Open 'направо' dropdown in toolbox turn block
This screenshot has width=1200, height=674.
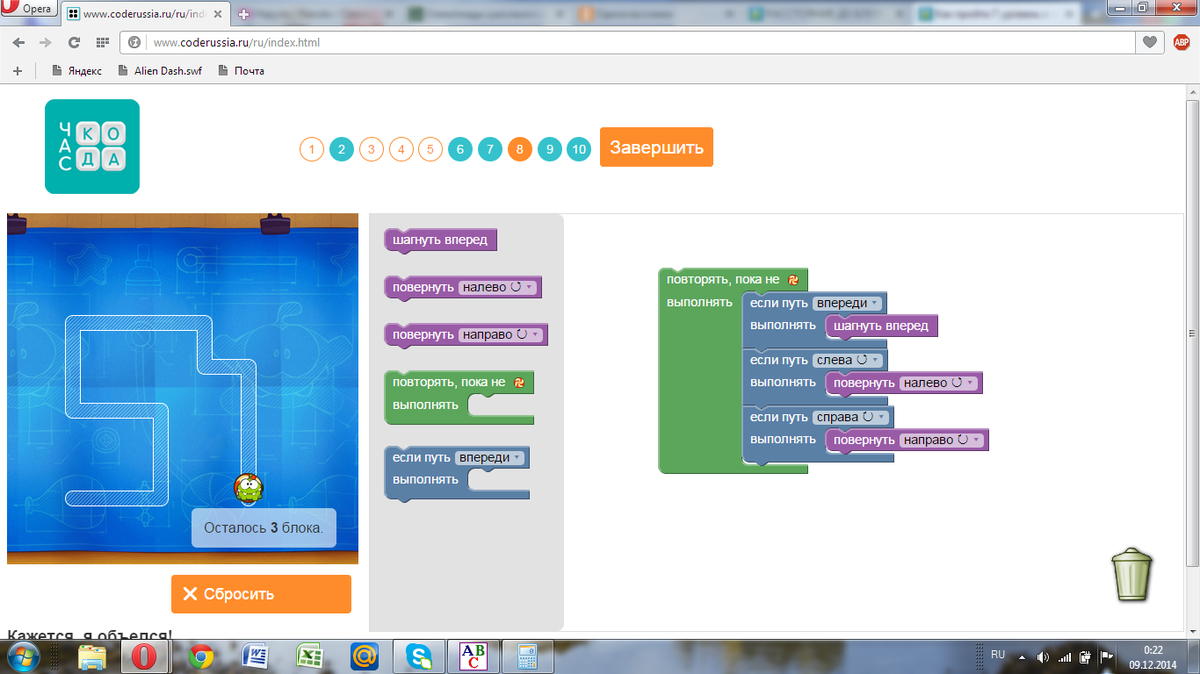pyautogui.click(x=501, y=335)
